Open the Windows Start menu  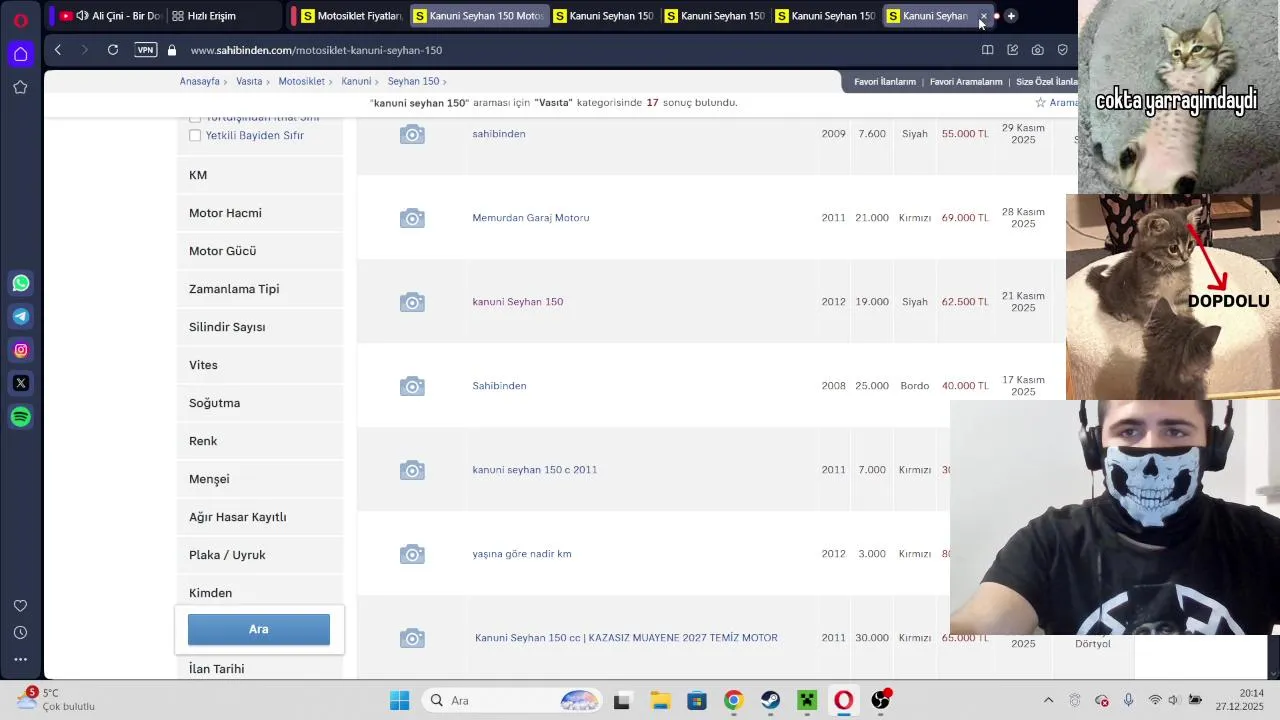tap(399, 701)
